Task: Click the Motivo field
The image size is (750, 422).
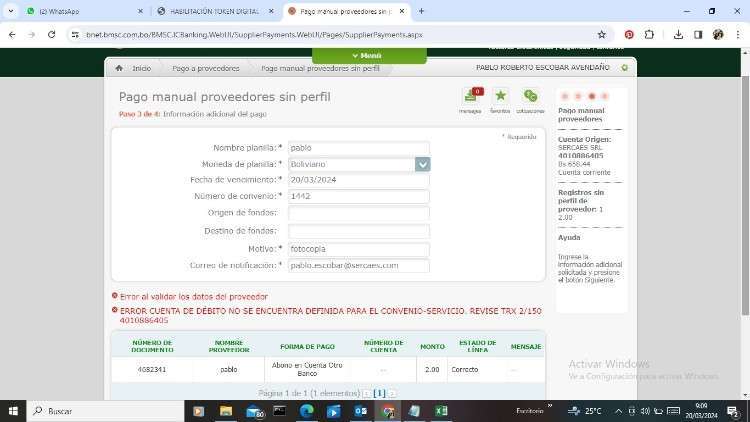Action: [358, 249]
